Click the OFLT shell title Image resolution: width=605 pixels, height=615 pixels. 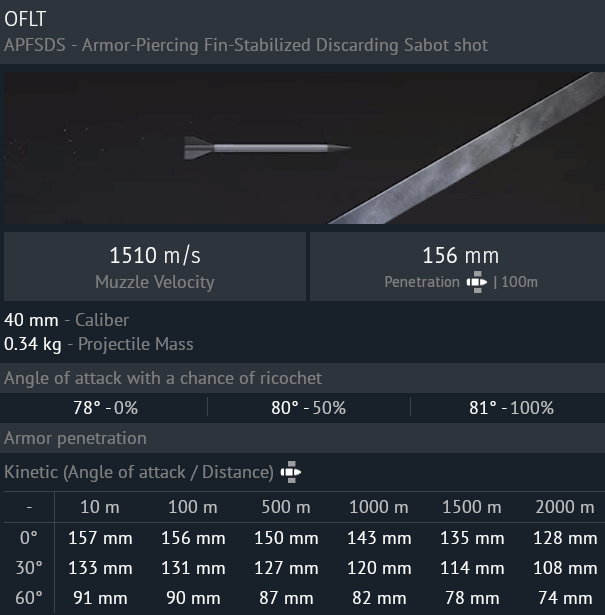[x=25, y=19]
